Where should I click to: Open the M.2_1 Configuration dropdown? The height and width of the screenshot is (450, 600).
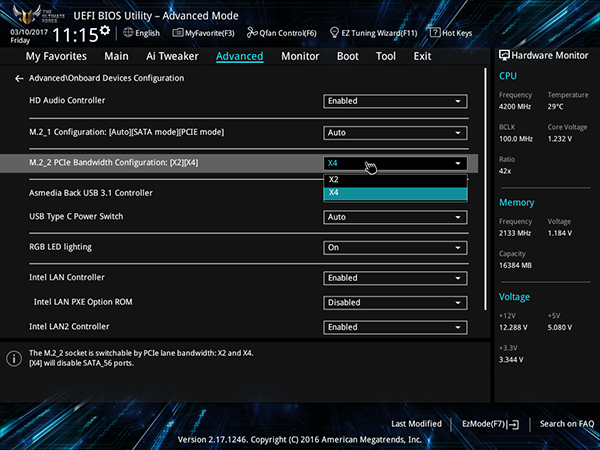395,133
